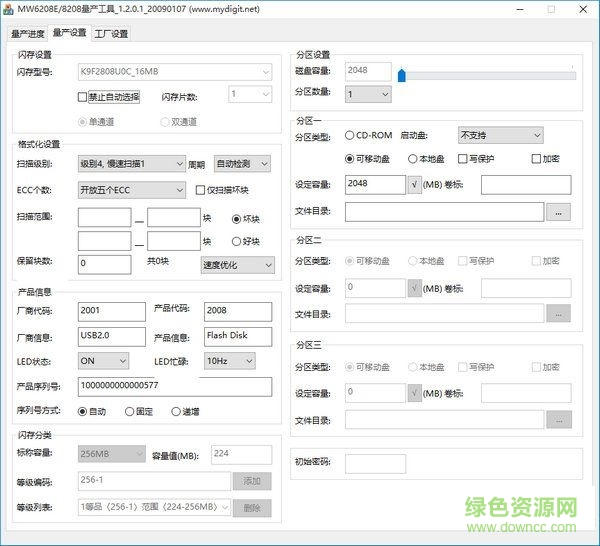Click the √ button beside partition one capacity
Image resolution: width=600 pixels, height=546 pixels.
pyautogui.click(x=415, y=185)
